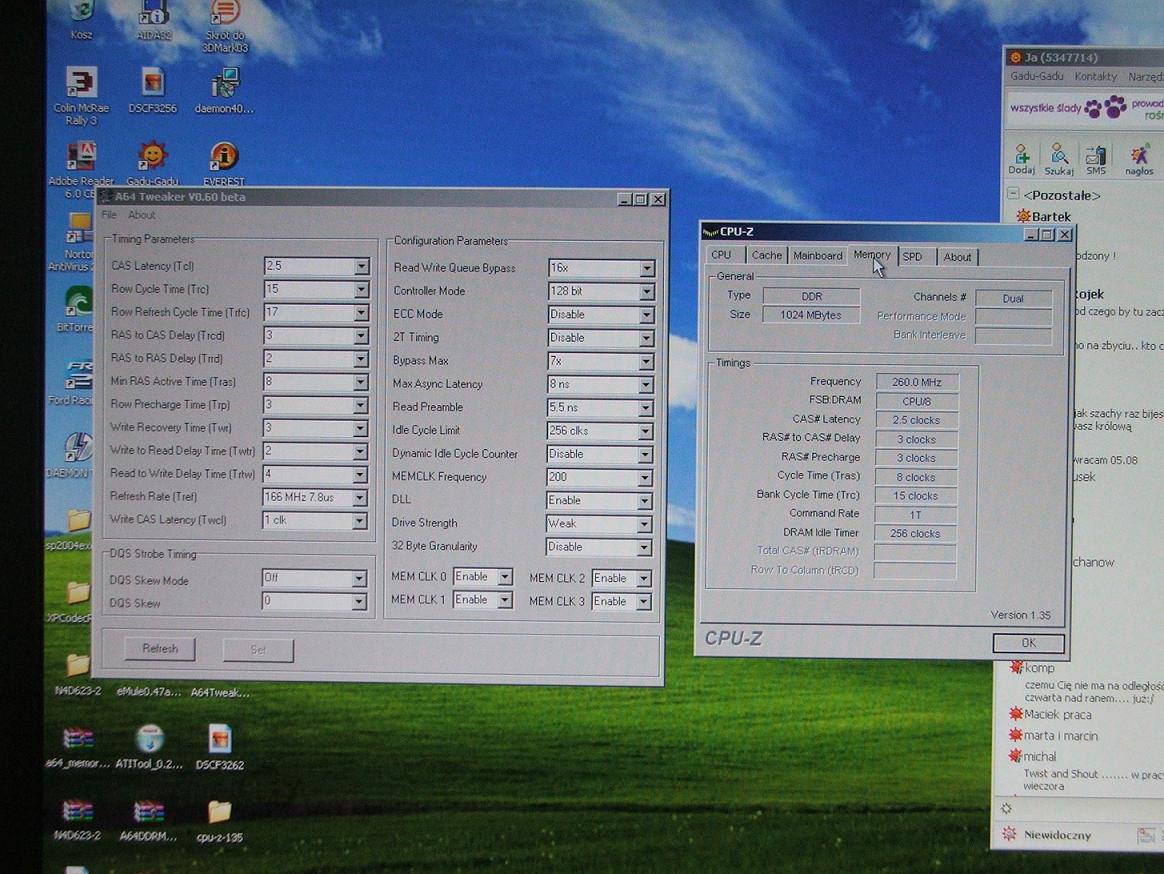Open the MEMCLK Frequency dropdown

[646, 478]
